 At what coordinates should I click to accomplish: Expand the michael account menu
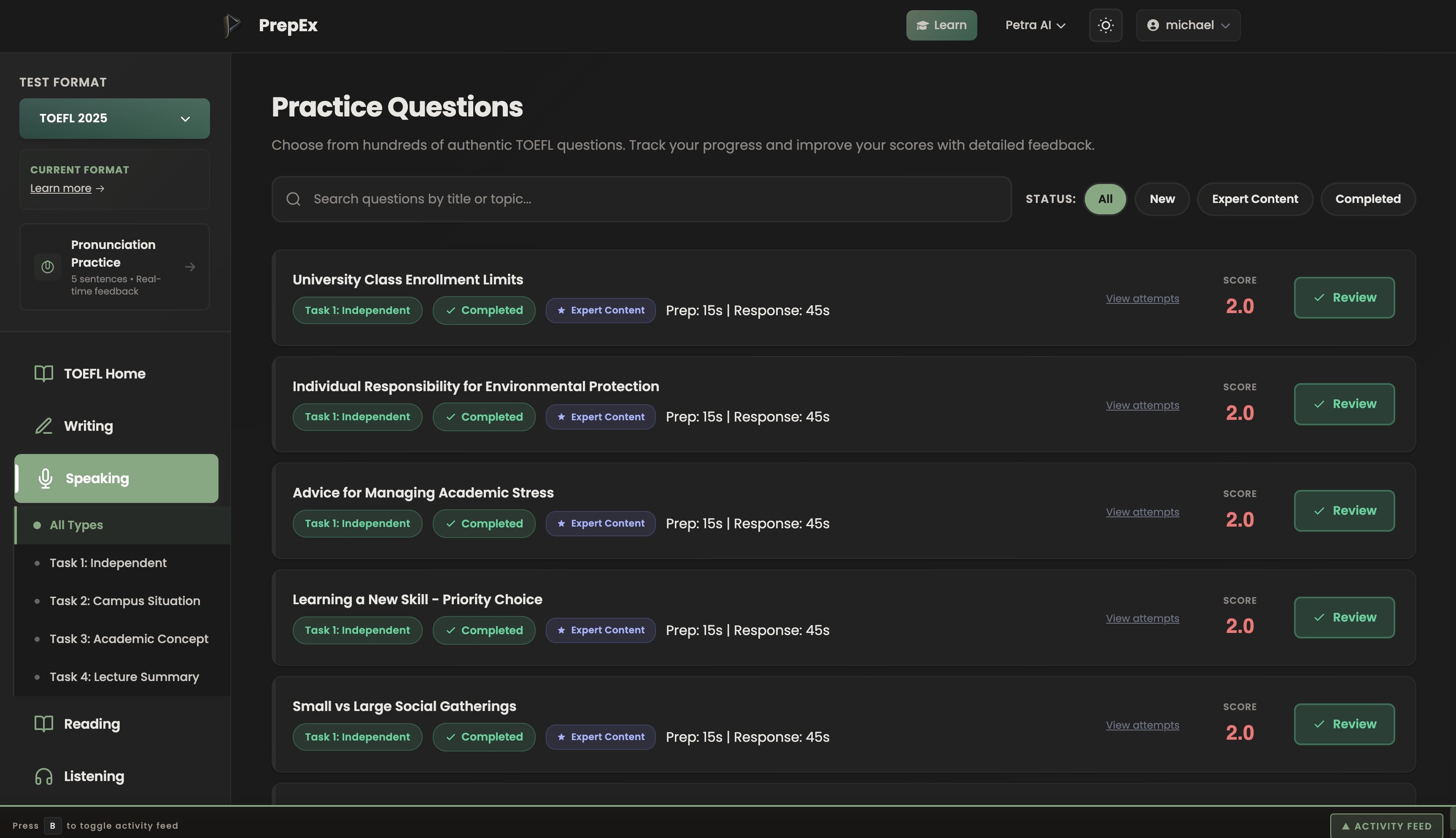[x=1187, y=25]
